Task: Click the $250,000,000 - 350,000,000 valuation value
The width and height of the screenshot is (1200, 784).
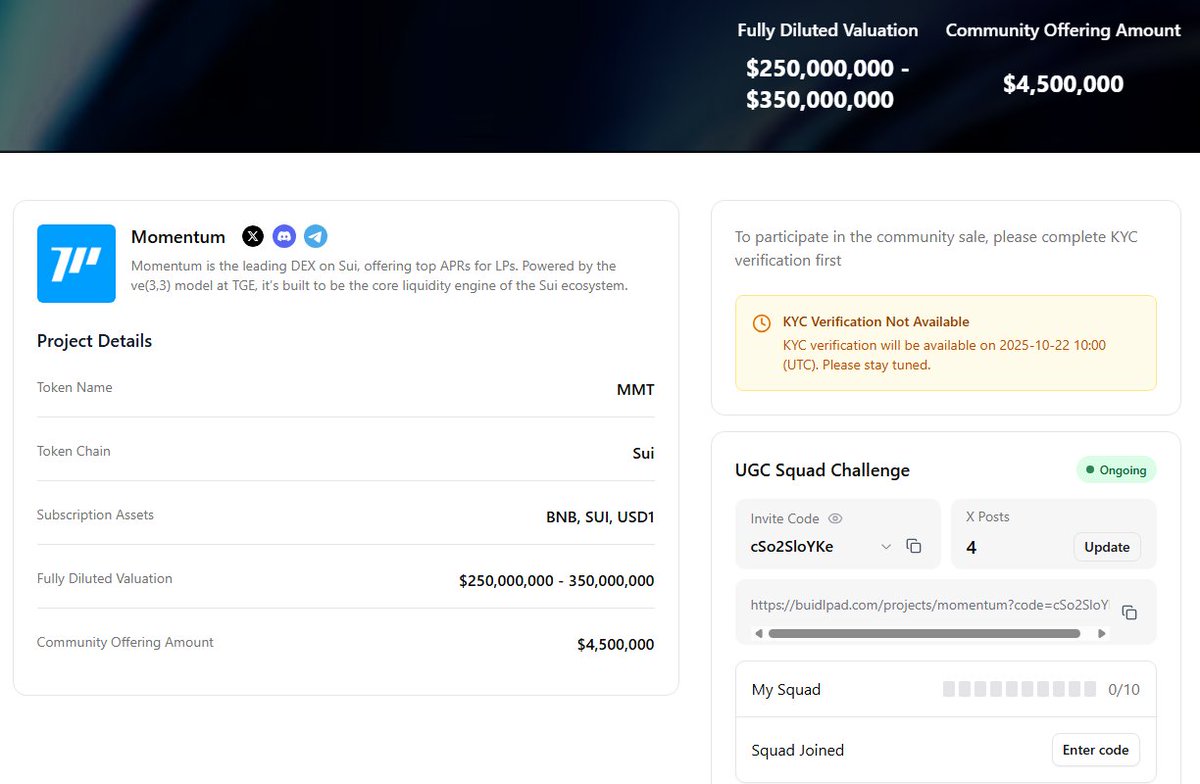Action: click(557, 581)
